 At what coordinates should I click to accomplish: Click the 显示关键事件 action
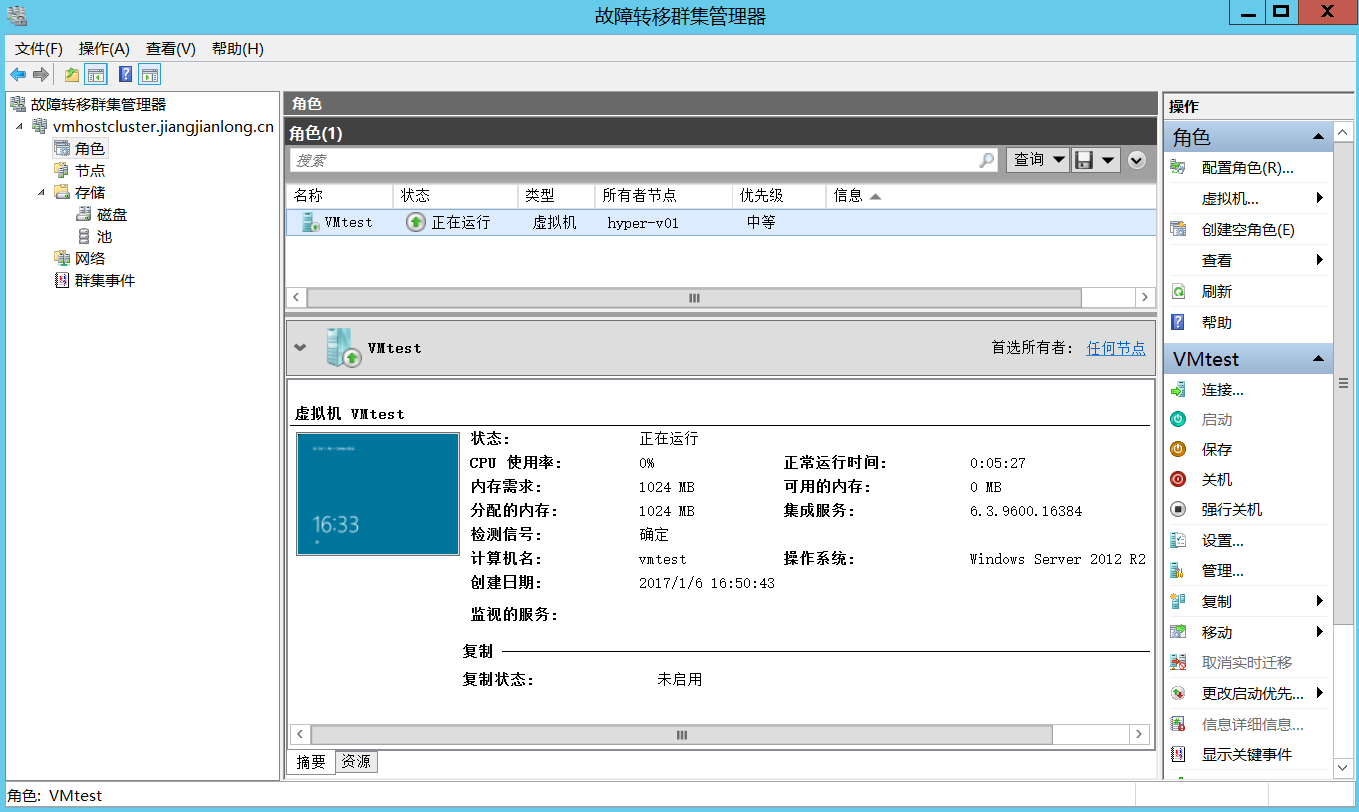coord(1247,755)
